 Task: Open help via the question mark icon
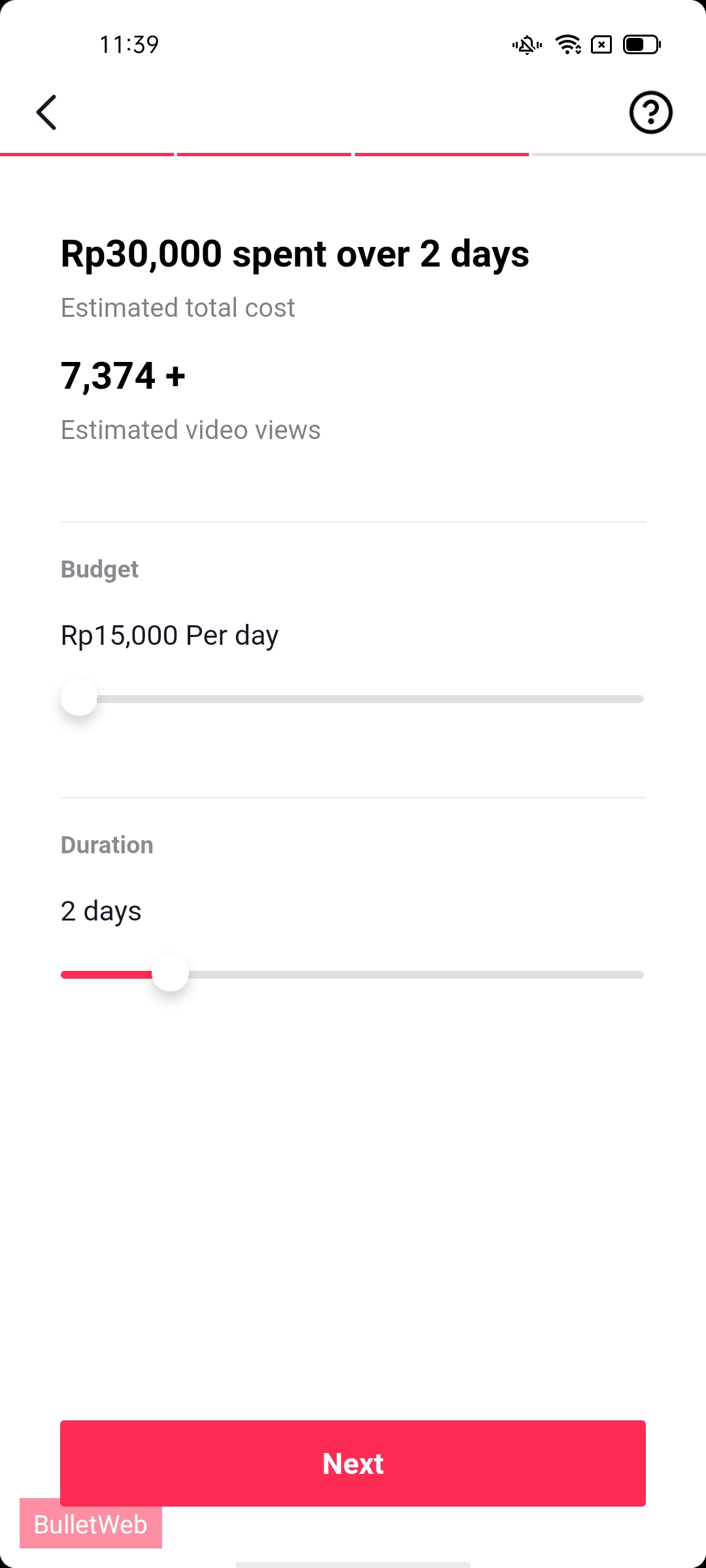(x=650, y=112)
